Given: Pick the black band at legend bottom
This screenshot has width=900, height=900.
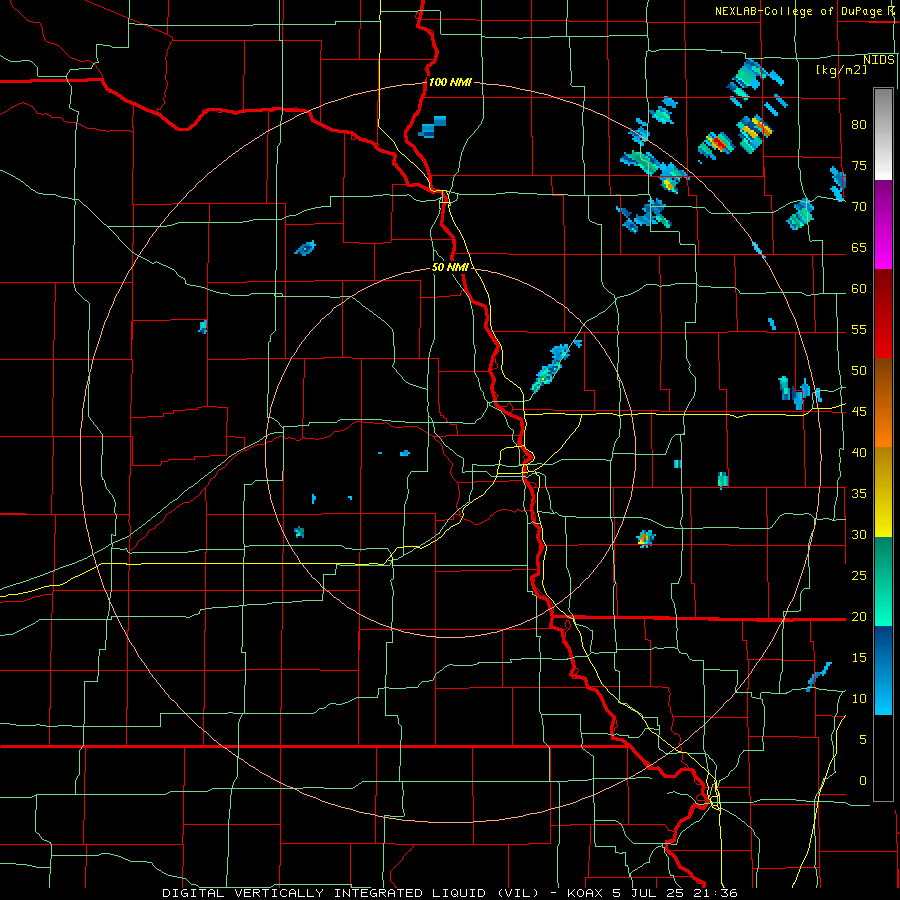Looking at the screenshot, I should (883, 758).
